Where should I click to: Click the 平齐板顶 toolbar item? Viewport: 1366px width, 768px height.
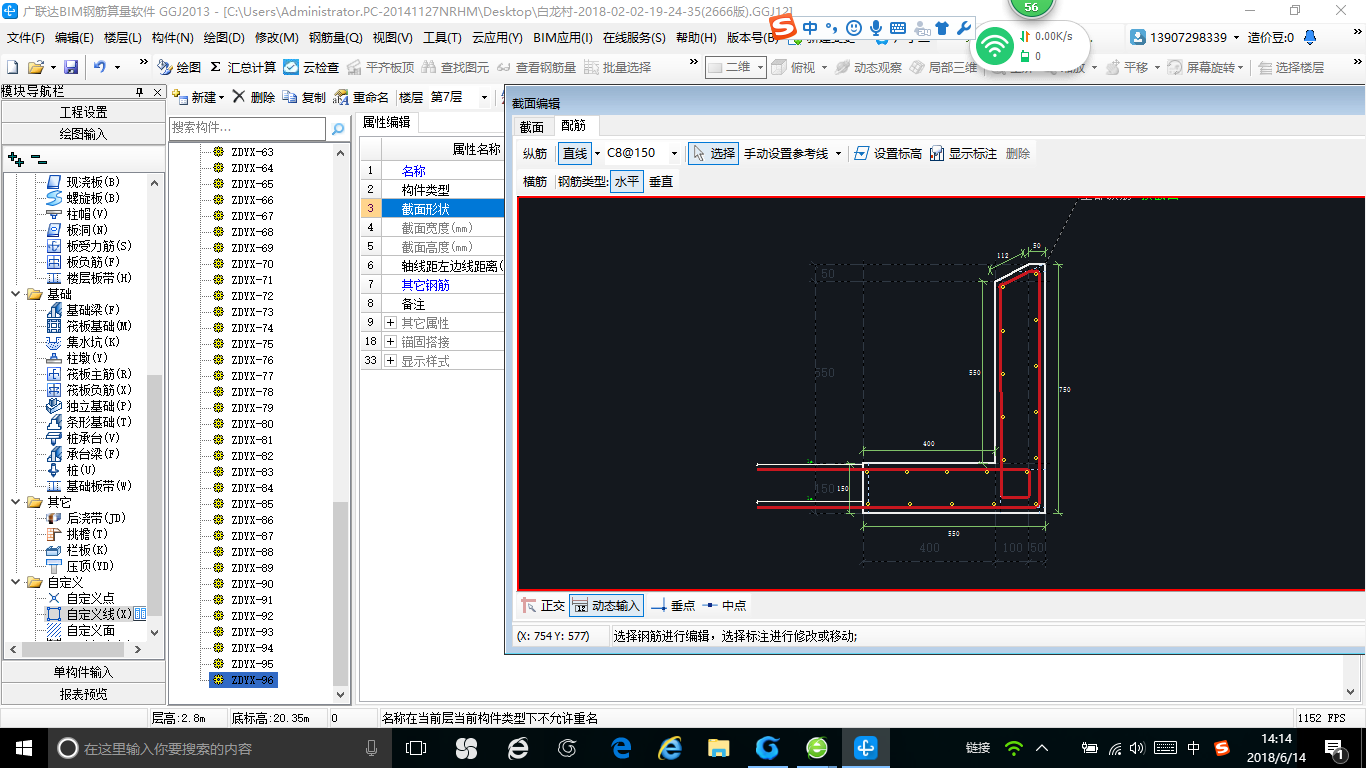point(380,67)
